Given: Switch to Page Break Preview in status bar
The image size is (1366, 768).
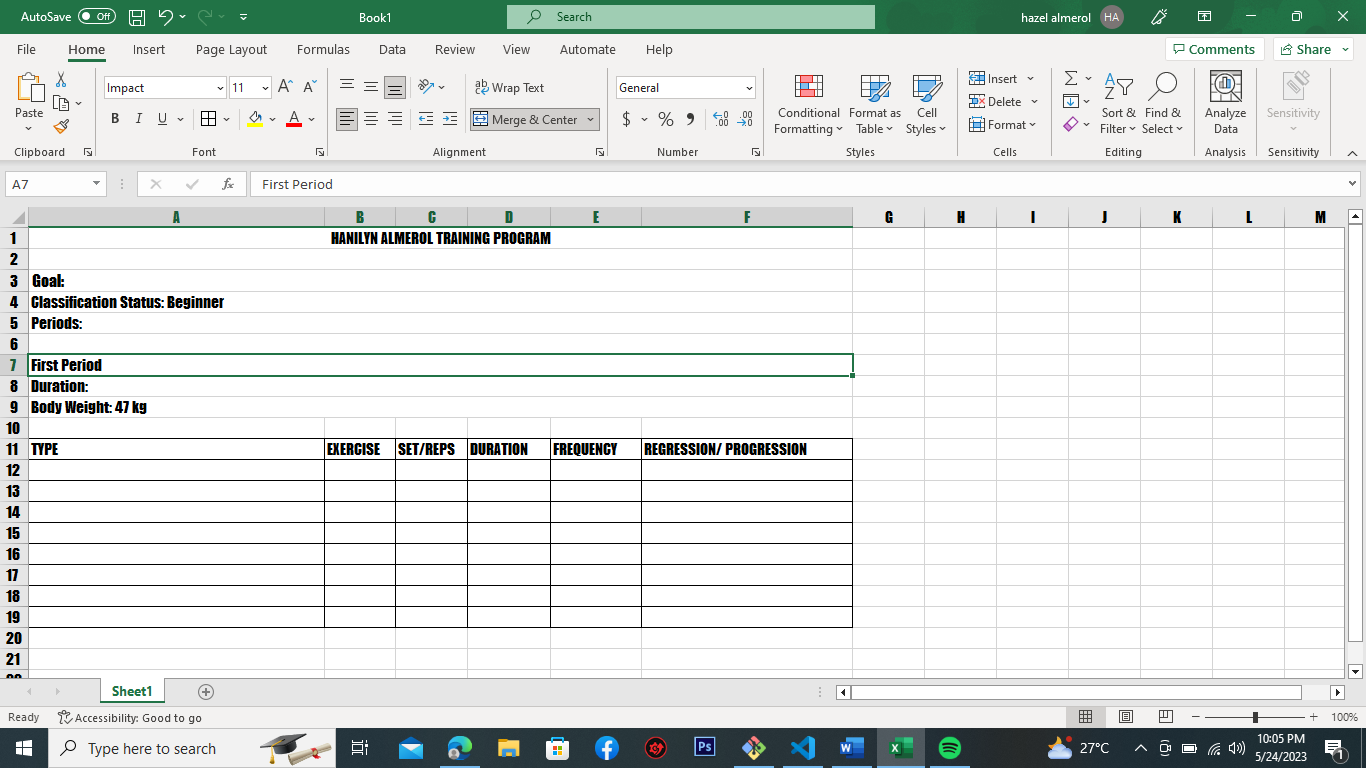Looking at the screenshot, I should pyautogui.click(x=1165, y=717).
